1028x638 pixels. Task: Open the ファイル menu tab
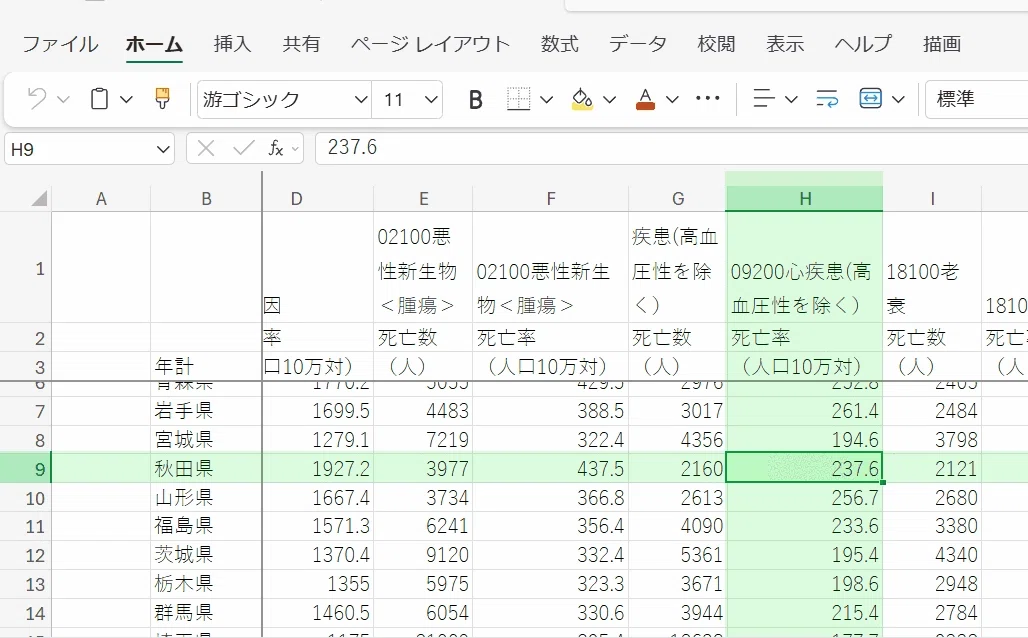click(x=60, y=44)
